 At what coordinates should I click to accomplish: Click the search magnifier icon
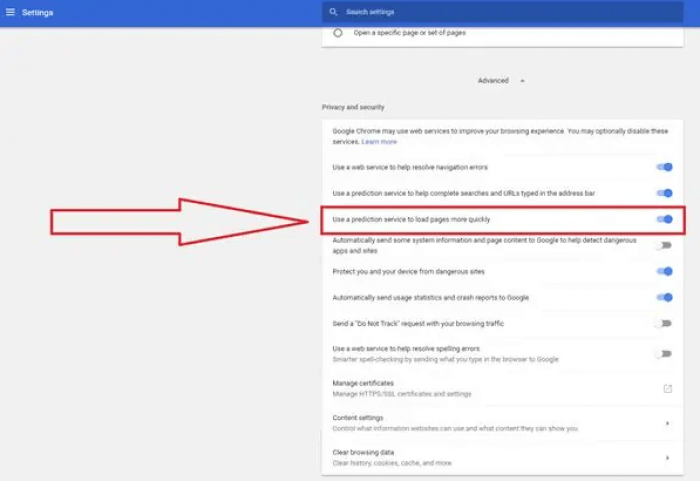[333, 12]
